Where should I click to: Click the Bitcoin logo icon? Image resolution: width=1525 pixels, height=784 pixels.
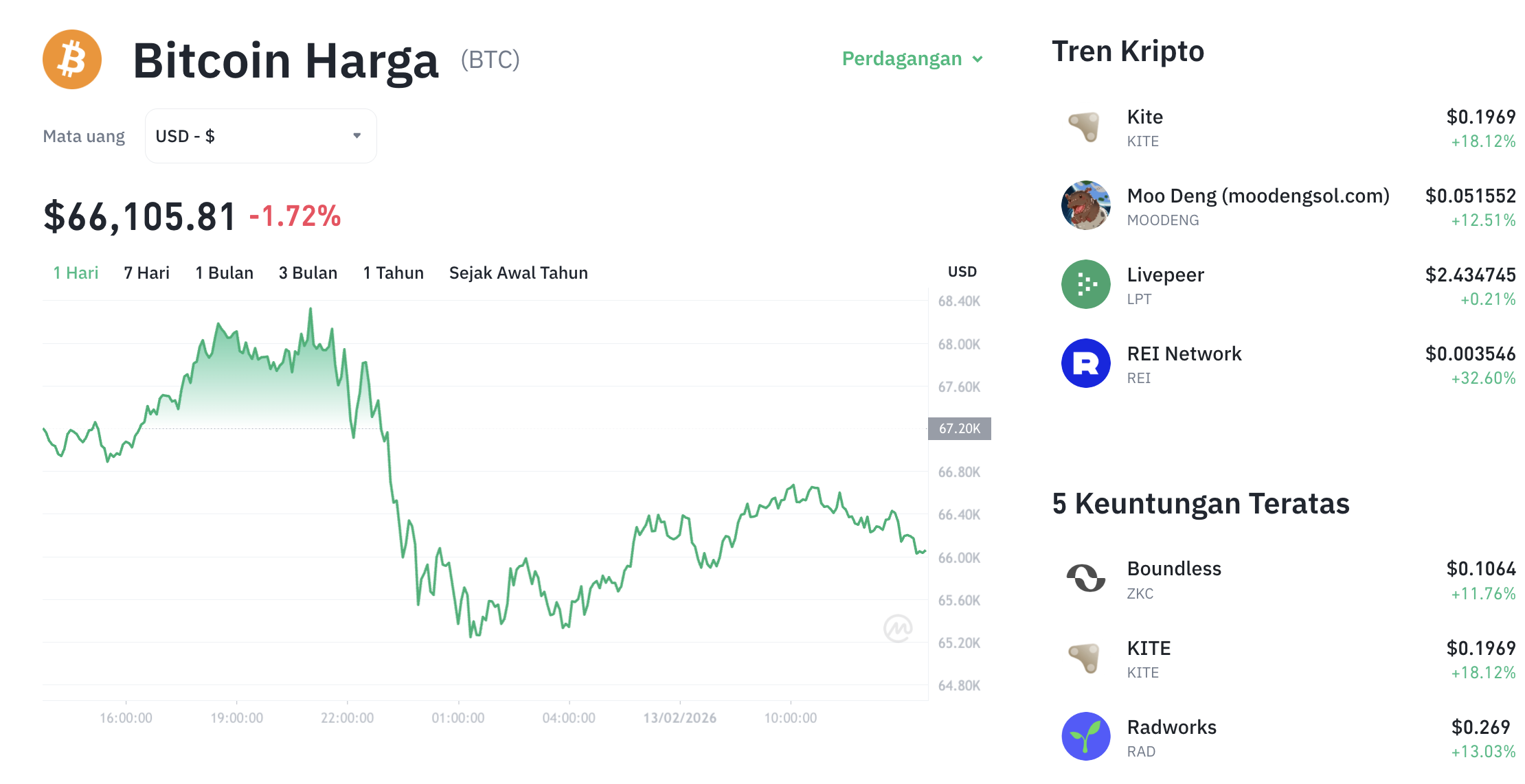[71, 60]
